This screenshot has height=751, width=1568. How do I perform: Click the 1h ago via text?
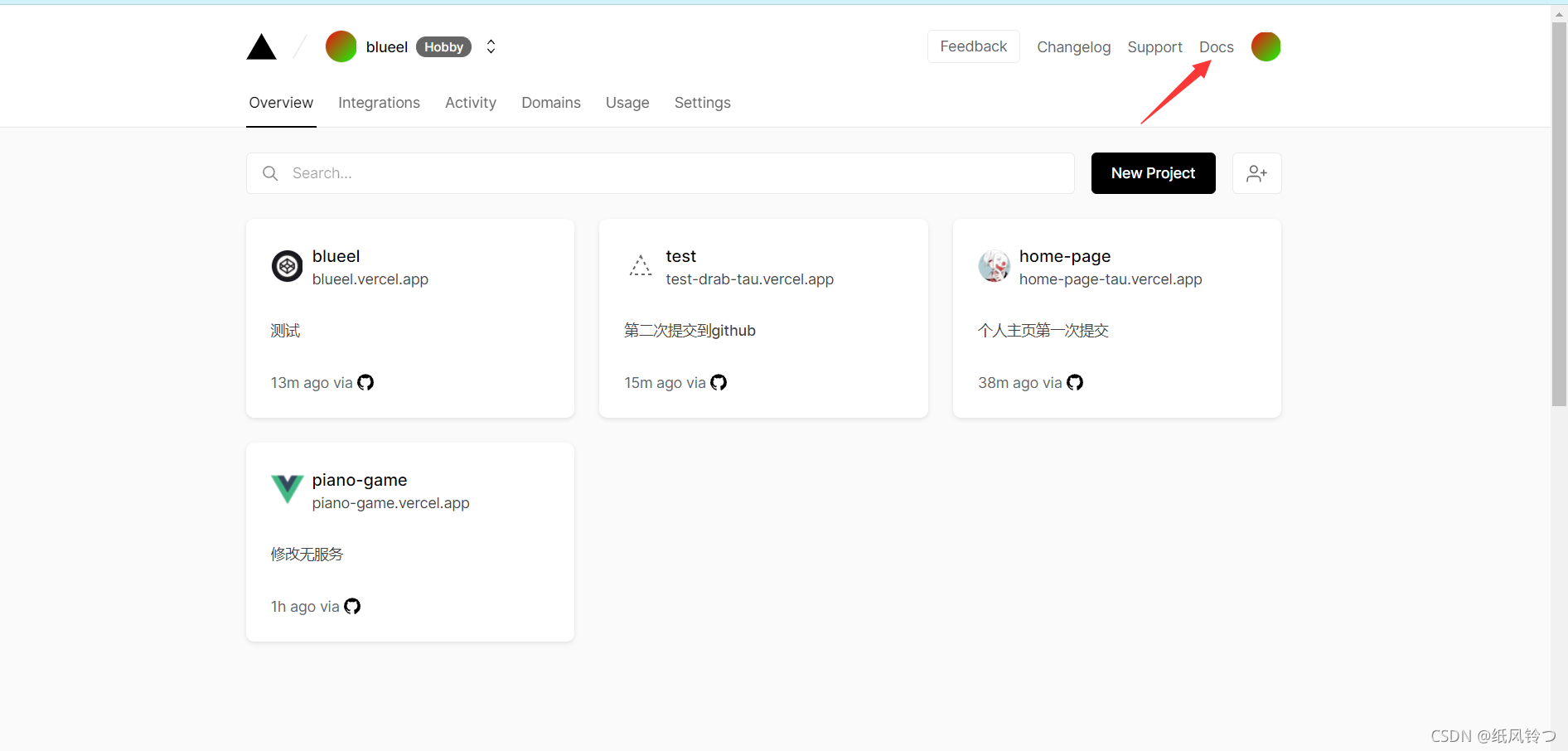(x=305, y=607)
